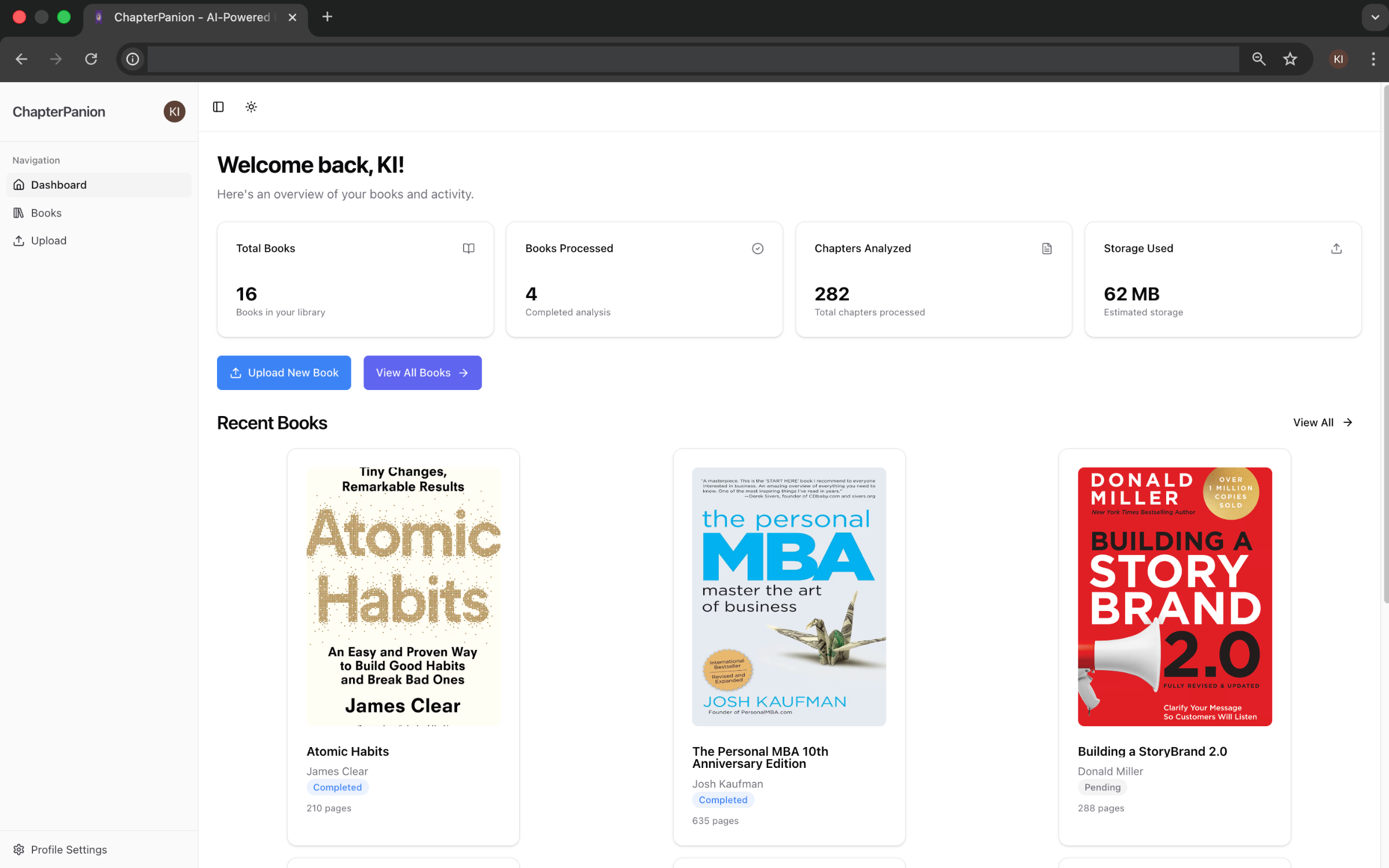Click the Upload New Book button
This screenshot has height=868, width=1389.
tap(284, 373)
